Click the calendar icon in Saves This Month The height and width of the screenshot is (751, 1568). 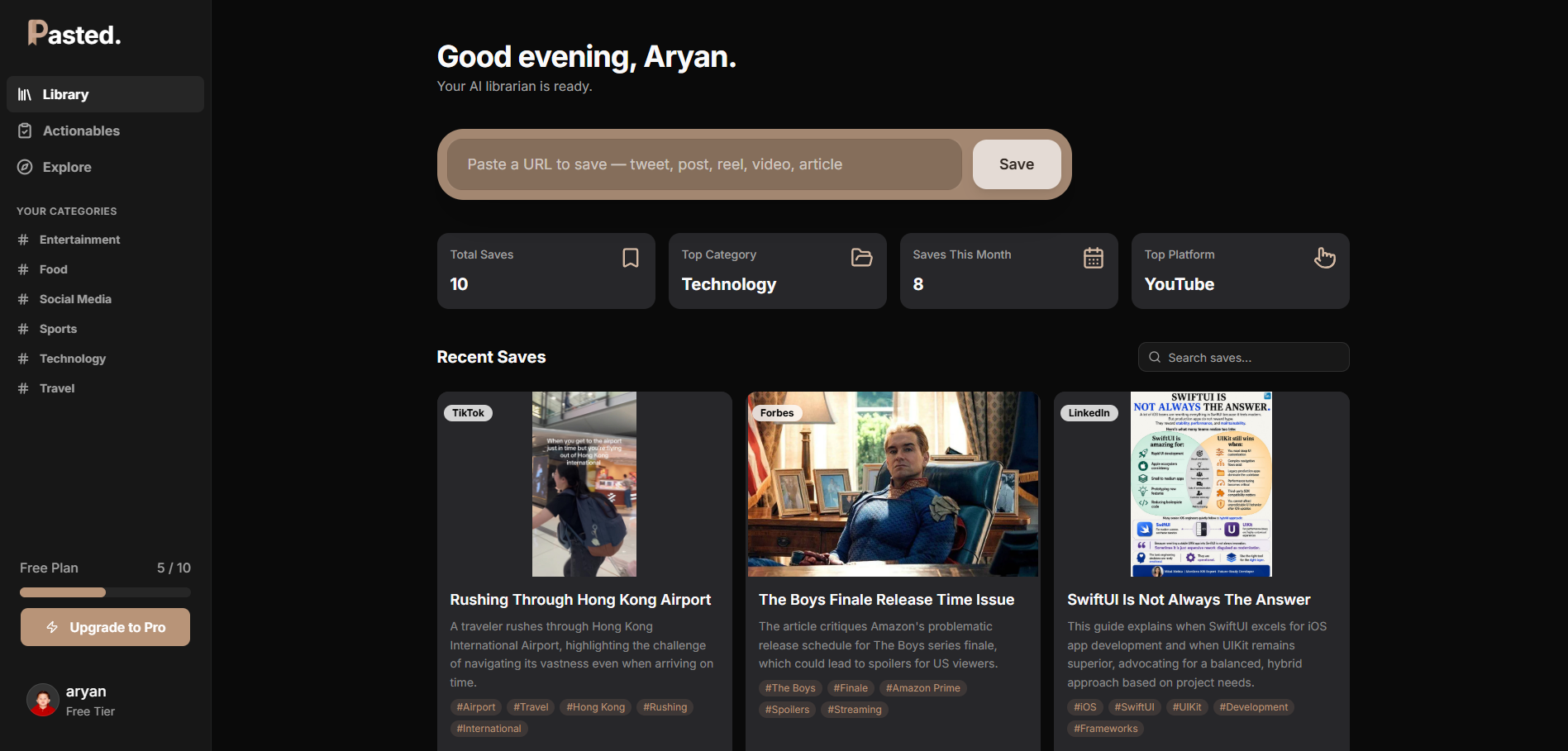[1094, 258]
